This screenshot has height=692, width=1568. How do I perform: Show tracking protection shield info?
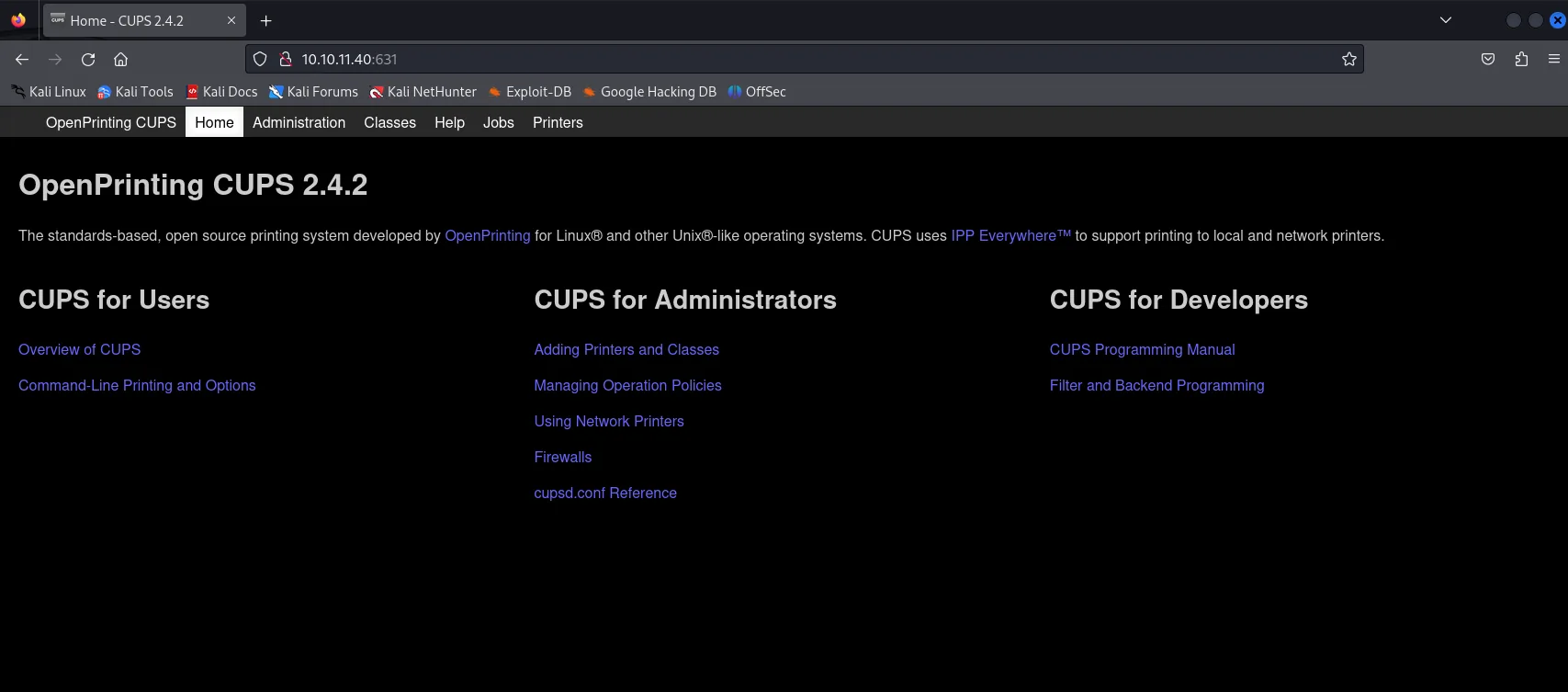pyautogui.click(x=260, y=60)
